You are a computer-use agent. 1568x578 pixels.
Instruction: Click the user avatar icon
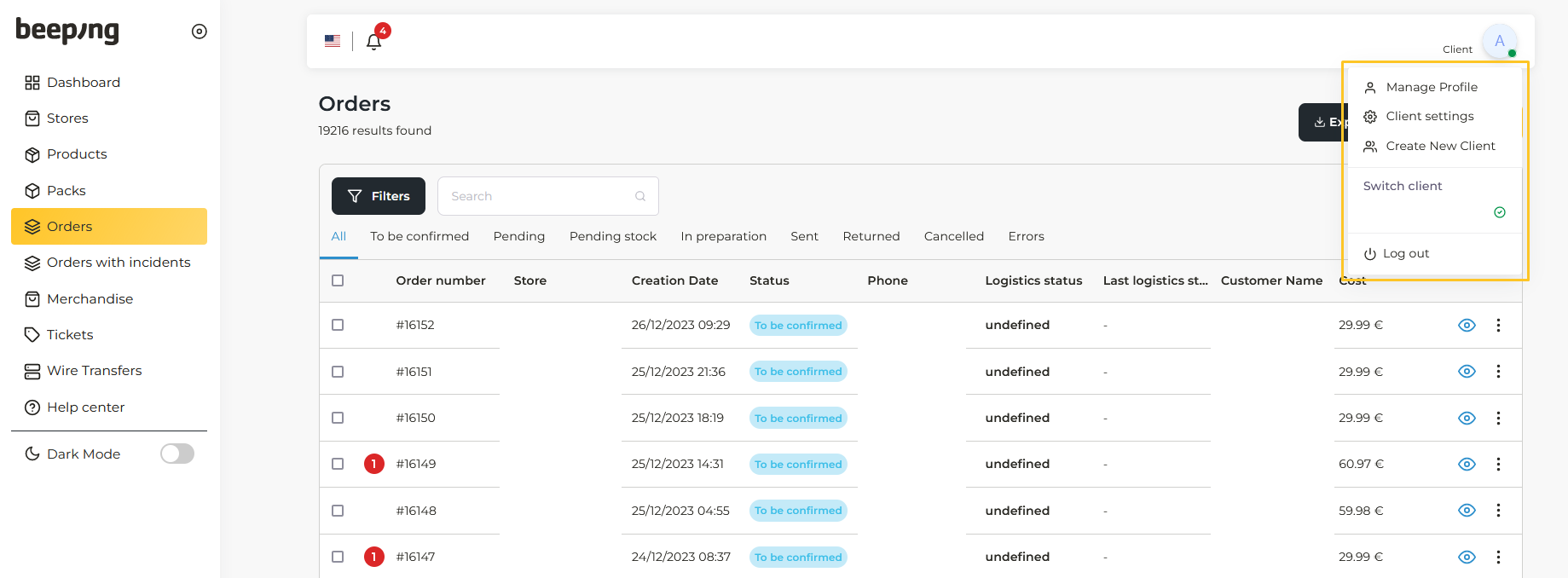point(1499,41)
